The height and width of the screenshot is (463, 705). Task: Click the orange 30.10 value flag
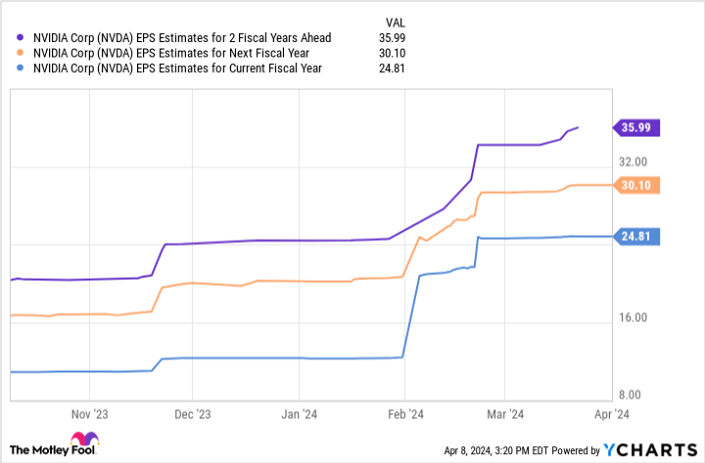click(x=636, y=185)
